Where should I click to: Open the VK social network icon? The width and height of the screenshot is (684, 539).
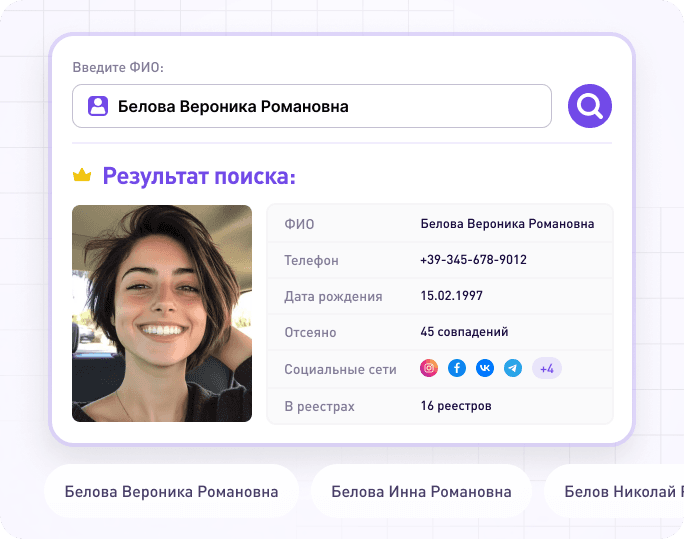click(x=485, y=369)
